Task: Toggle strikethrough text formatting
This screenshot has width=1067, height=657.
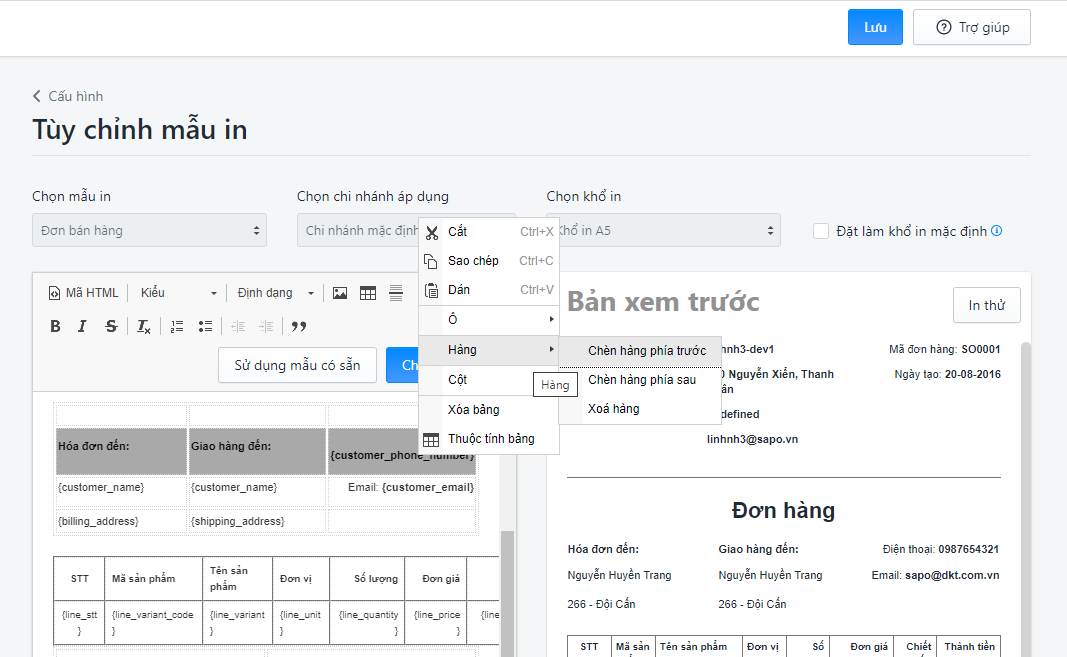Action: point(111,326)
